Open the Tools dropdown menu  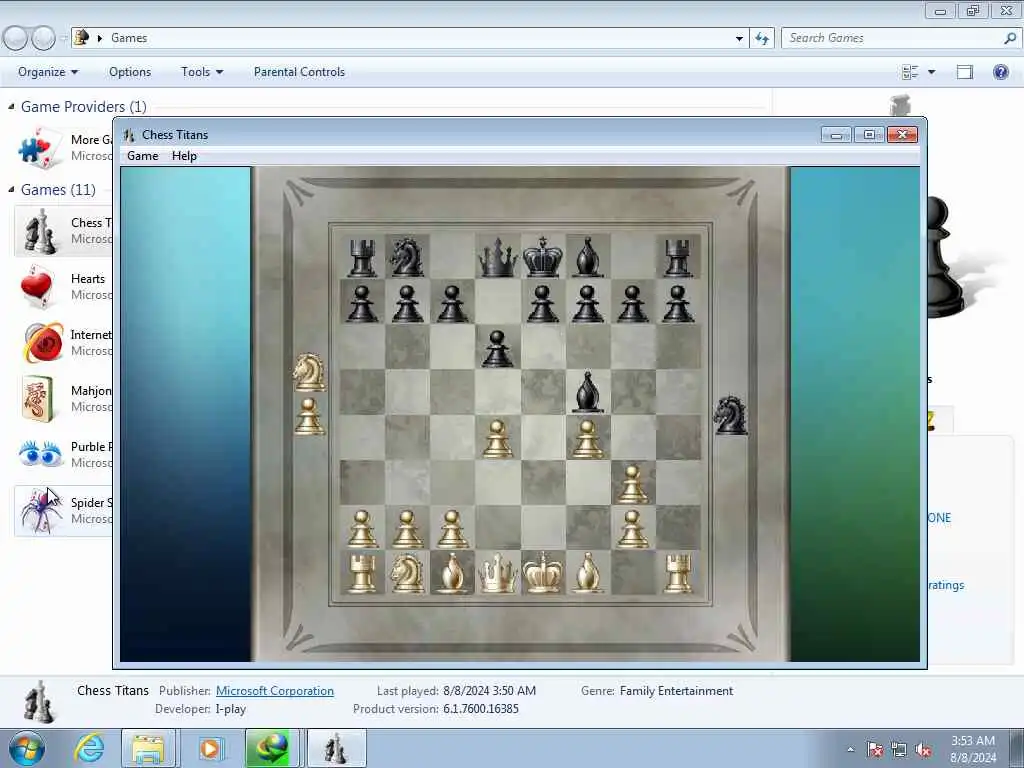pyautogui.click(x=202, y=72)
